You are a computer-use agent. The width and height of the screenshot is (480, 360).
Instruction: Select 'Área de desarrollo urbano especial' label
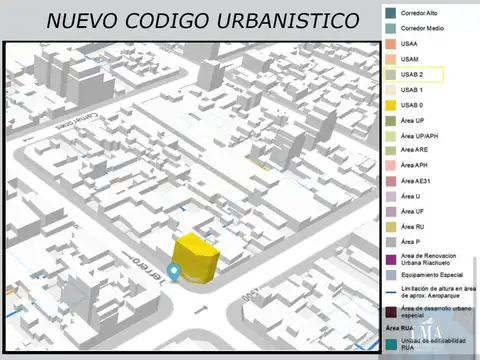coord(436,312)
